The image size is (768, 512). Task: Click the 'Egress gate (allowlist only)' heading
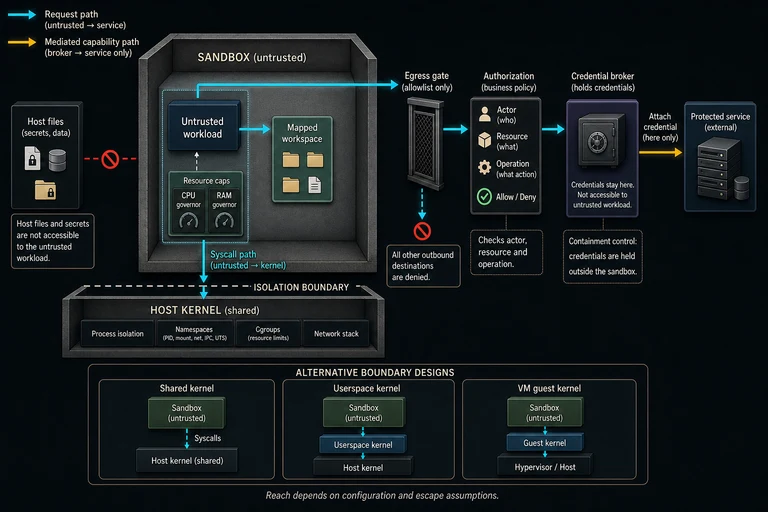point(427,81)
